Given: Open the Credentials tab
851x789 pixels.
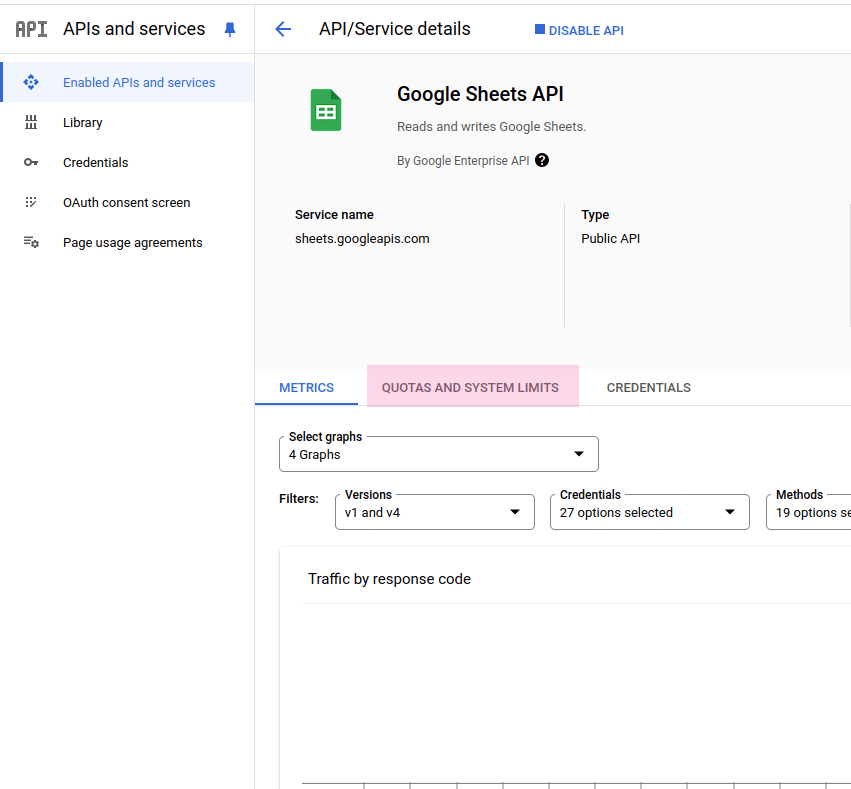Looking at the screenshot, I should tap(648, 387).
